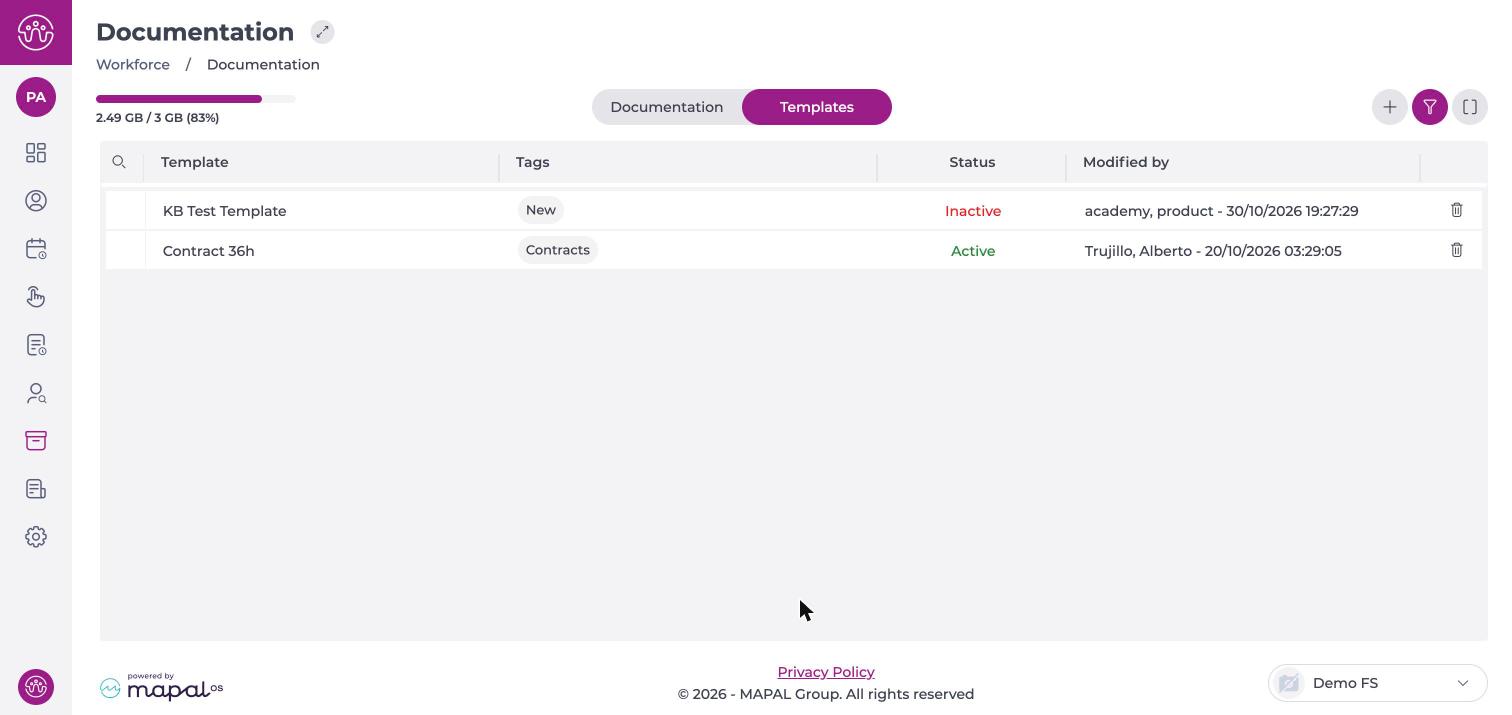Click the Contracts tag chip
This screenshot has width=1512, height=715.
click(x=558, y=250)
